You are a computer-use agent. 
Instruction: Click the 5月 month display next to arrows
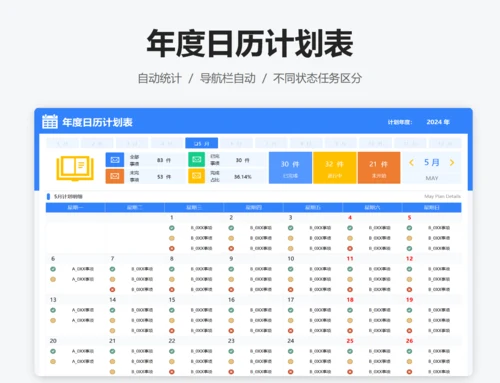432,162
